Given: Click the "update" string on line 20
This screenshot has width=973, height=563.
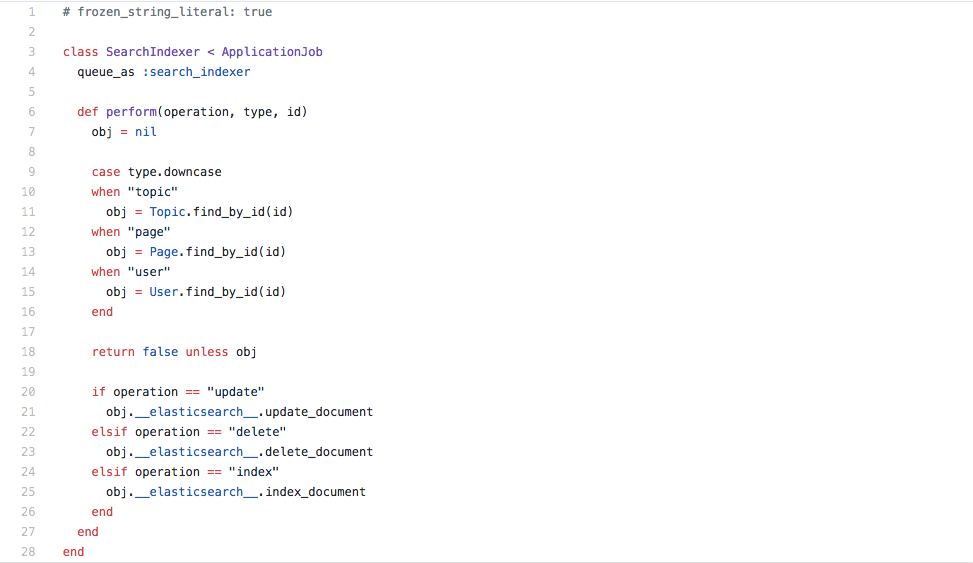Looking at the screenshot, I should click(236, 392).
